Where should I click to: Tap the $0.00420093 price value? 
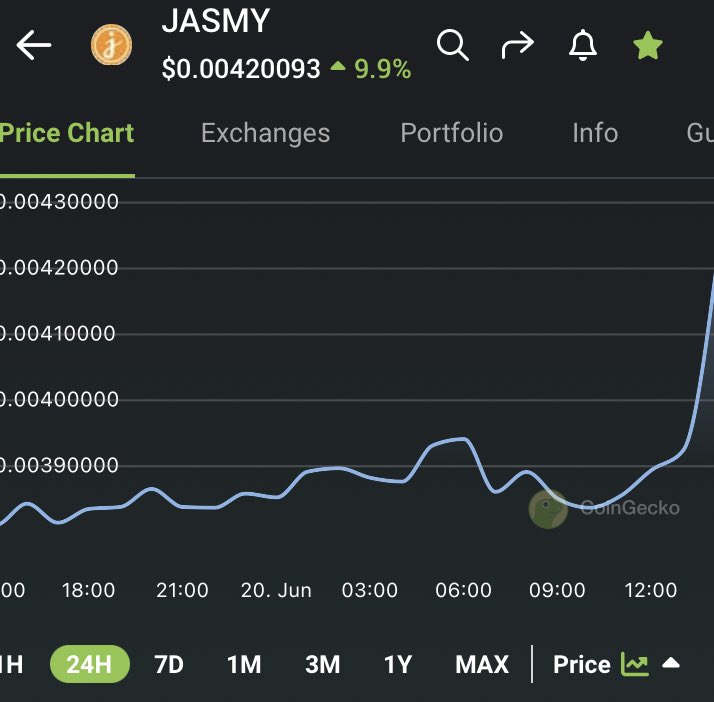point(241,69)
